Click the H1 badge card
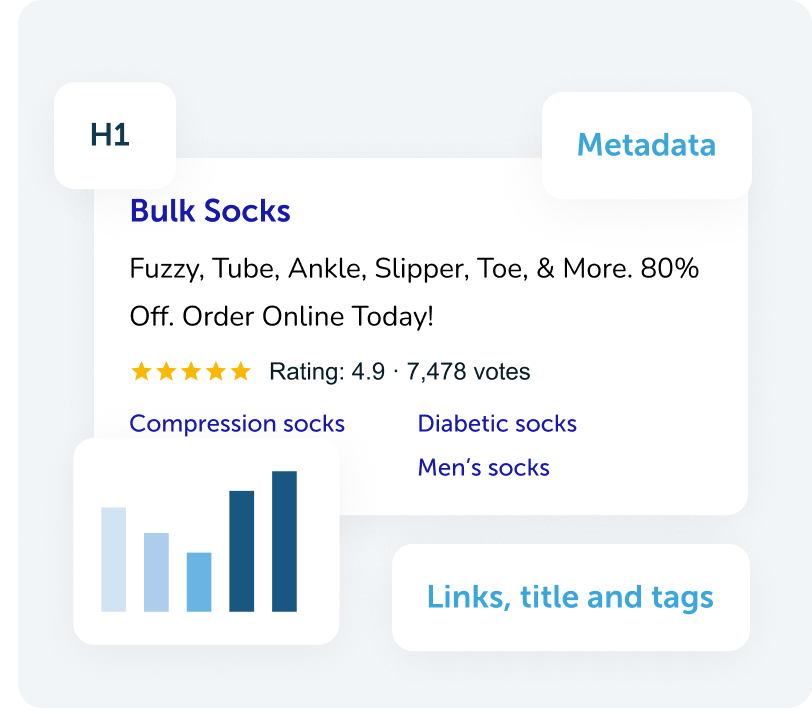Viewport: 812px width, 714px height. tap(115, 135)
